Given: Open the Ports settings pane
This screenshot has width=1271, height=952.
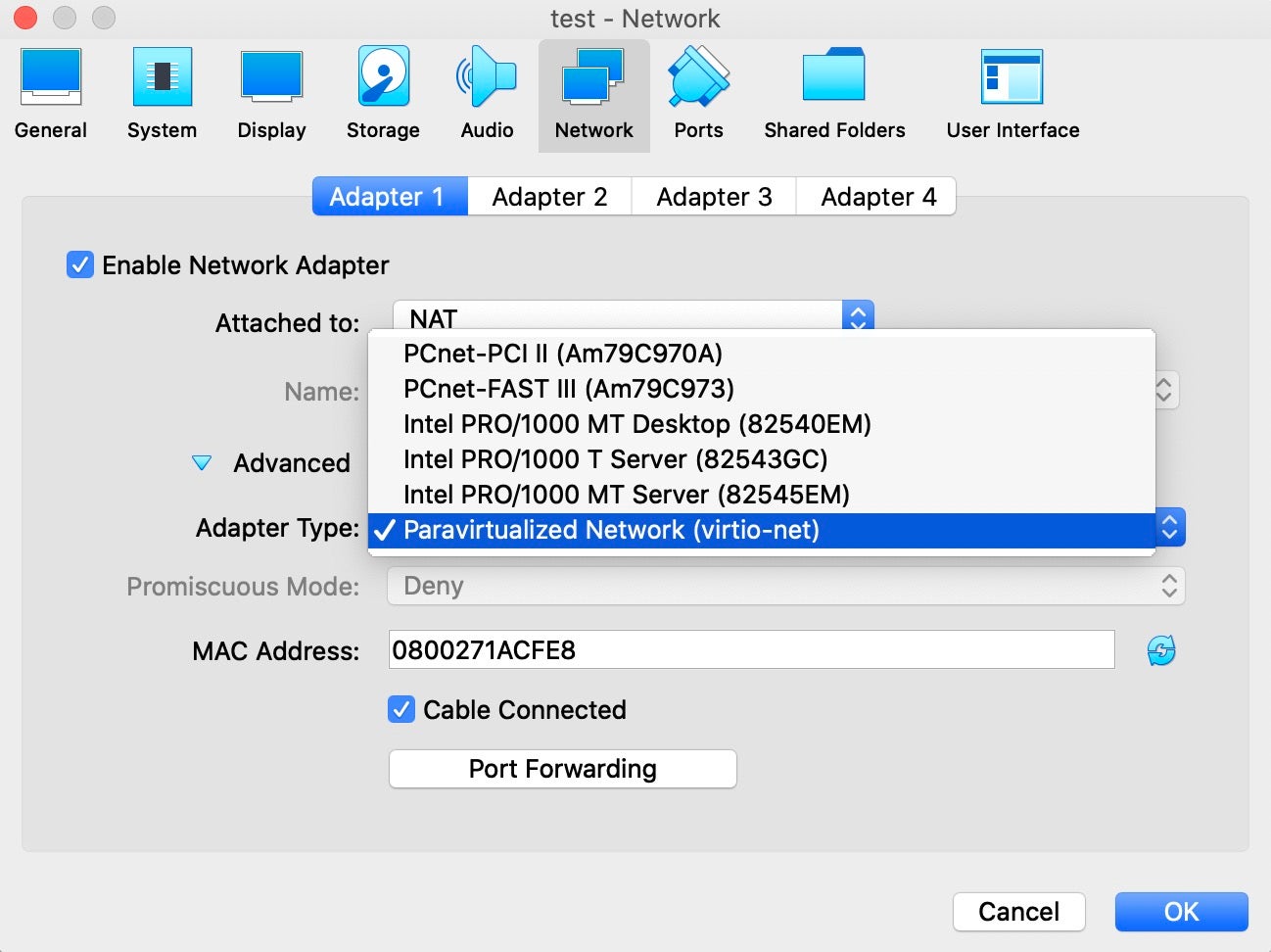Looking at the screenshot, I should tap(698, 95).
